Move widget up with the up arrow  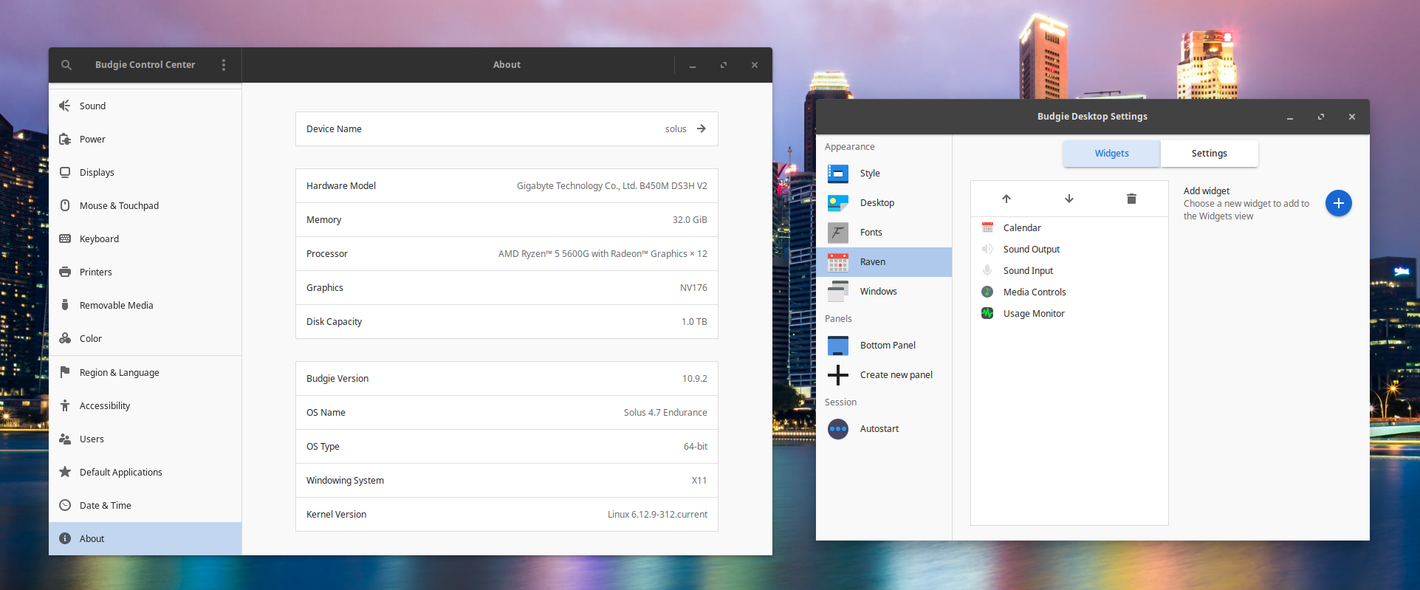click(x=1006, y=199)
